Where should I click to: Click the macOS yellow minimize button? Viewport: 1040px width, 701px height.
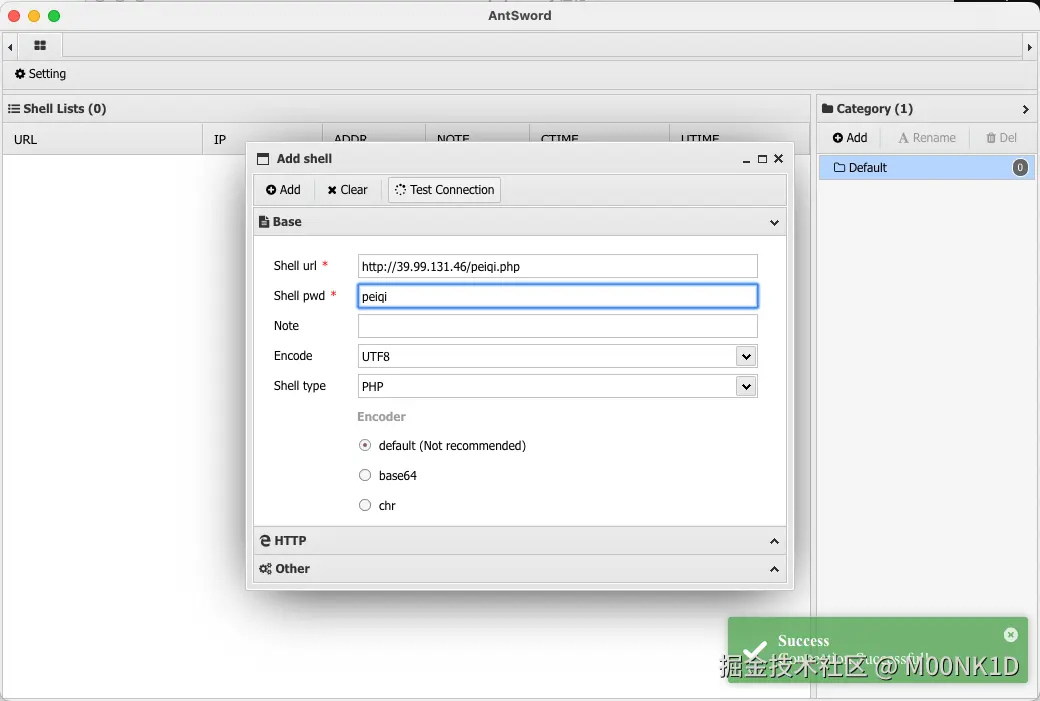pyautogui.click(x=34, y=16)
